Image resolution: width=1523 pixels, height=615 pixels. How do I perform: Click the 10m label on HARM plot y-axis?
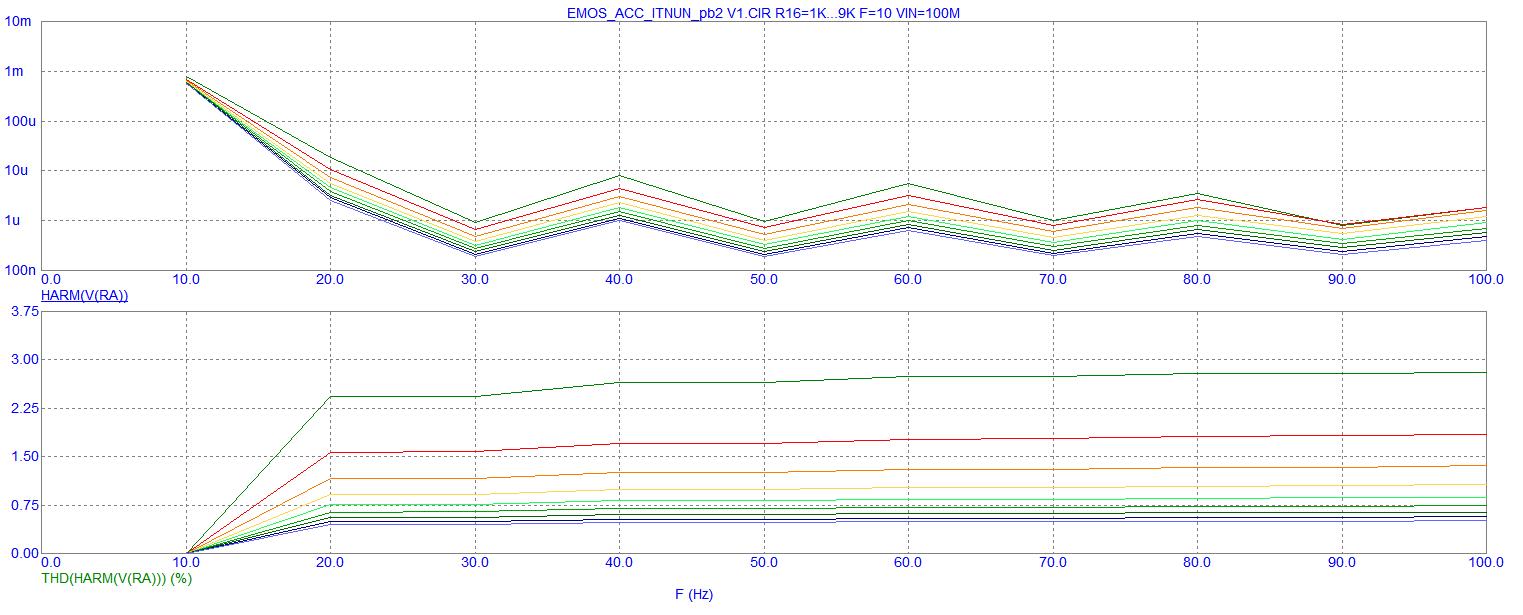coord(19,22)
